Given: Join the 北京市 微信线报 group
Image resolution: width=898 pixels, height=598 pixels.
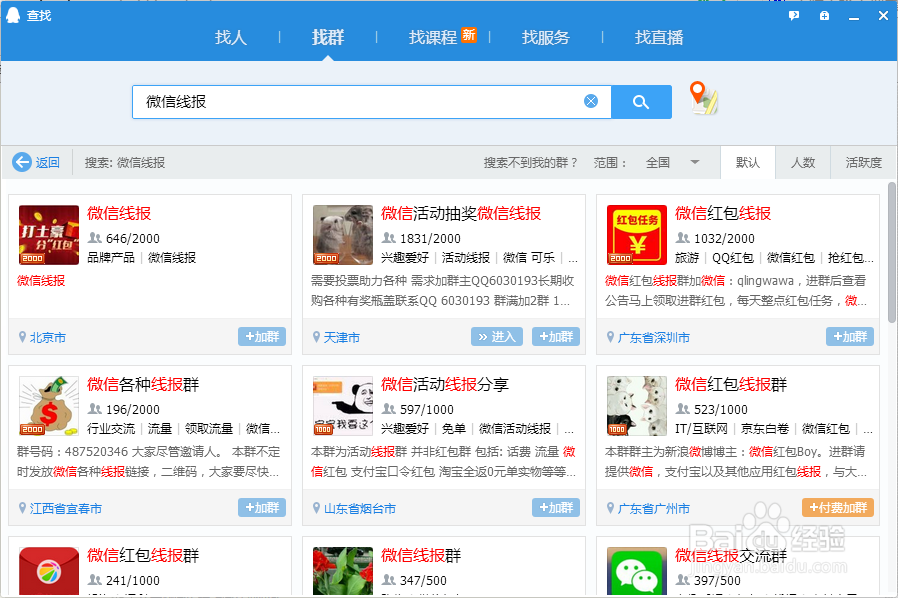Looking at the screenshot, I should [262, 336].
